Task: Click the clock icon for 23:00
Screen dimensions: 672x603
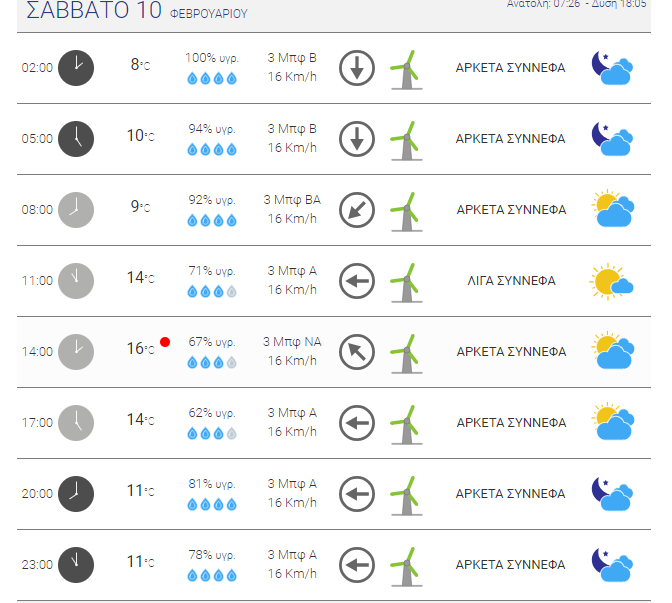Action: [x=76, y=565]
